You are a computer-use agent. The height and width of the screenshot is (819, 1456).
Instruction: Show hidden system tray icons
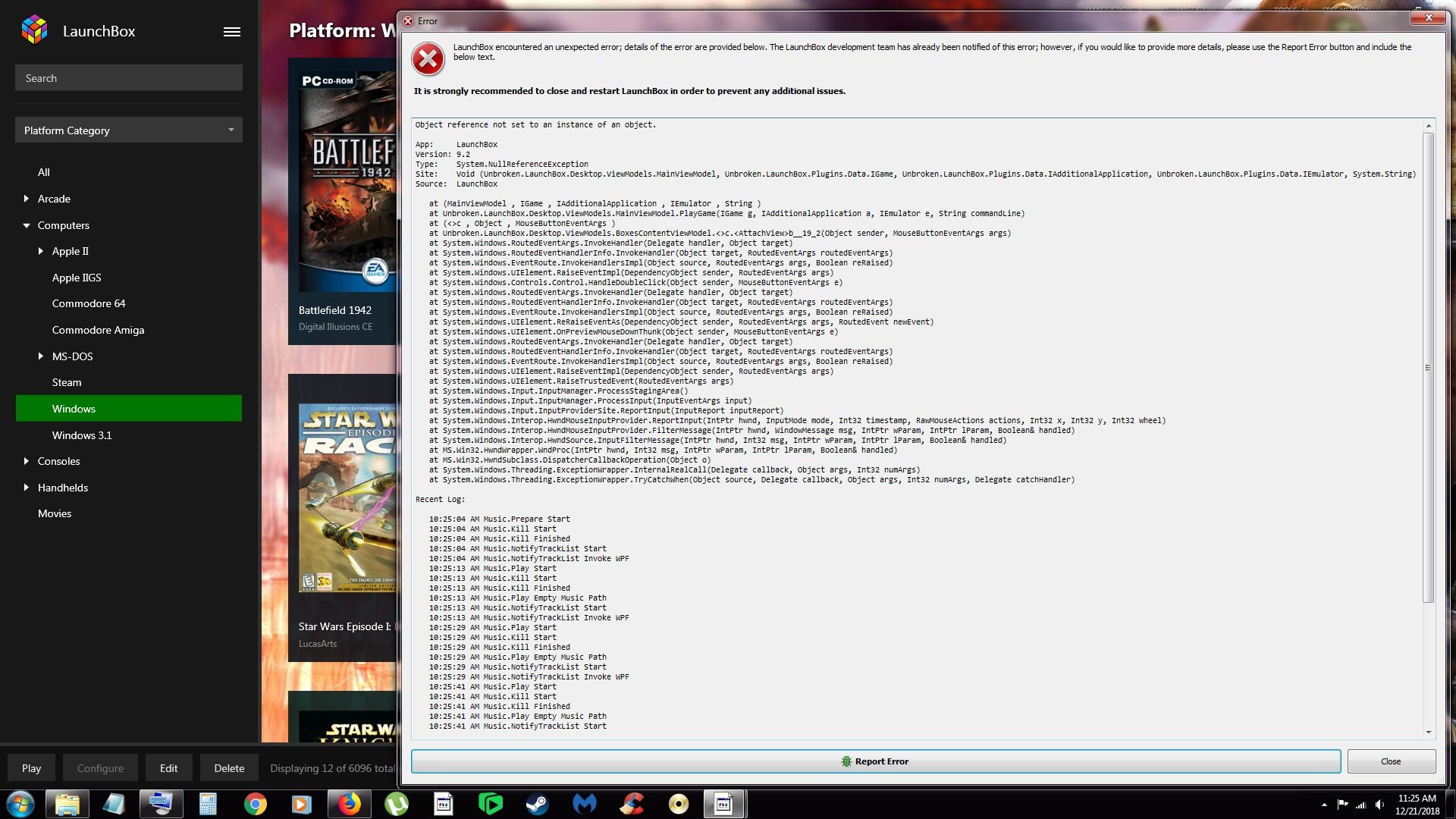point(1324,805)
